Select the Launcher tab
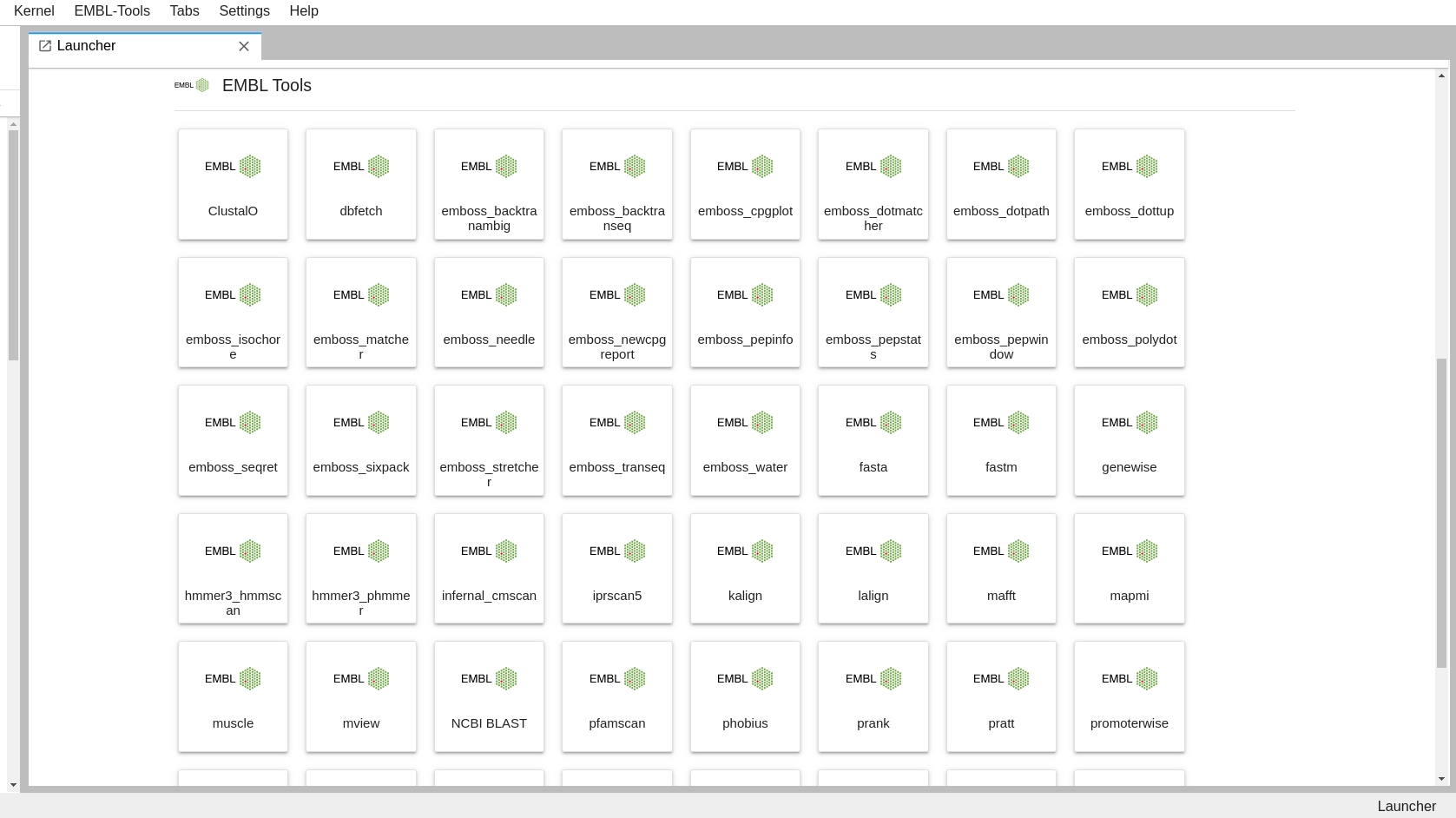The image size is (1456, 818). (x=144, y=46)
